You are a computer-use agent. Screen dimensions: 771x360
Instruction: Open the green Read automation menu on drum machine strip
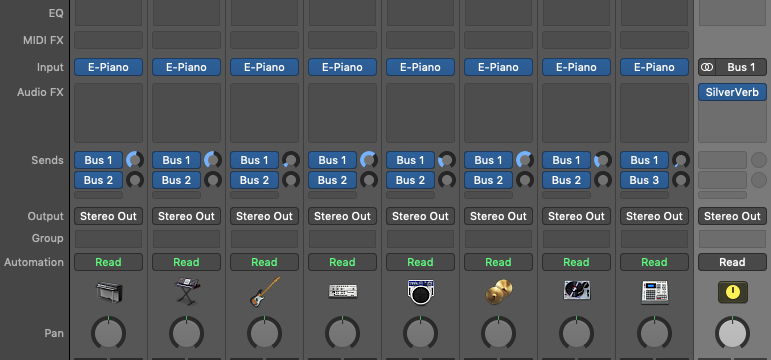tap(343, 262)
